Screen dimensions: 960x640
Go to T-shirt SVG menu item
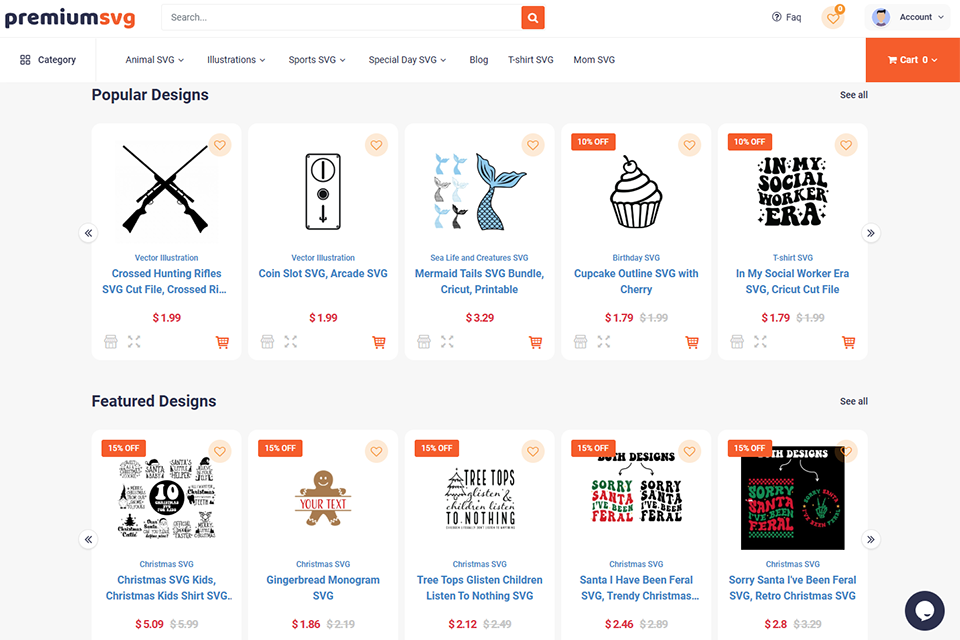[x=530, y=60]
